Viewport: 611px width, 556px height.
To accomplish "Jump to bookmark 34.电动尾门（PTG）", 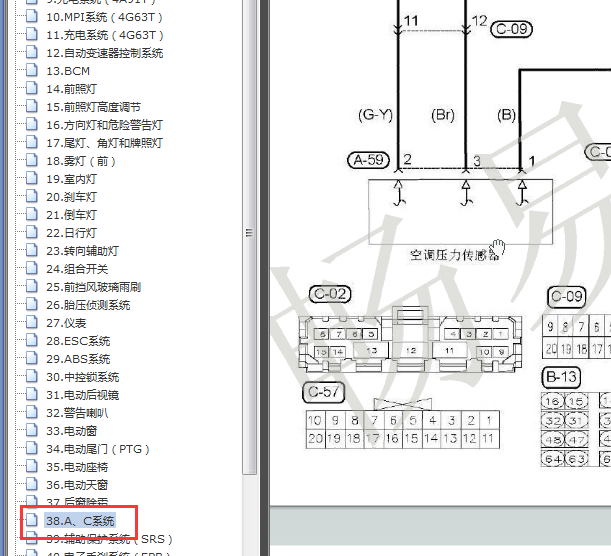I will [97, 449].
